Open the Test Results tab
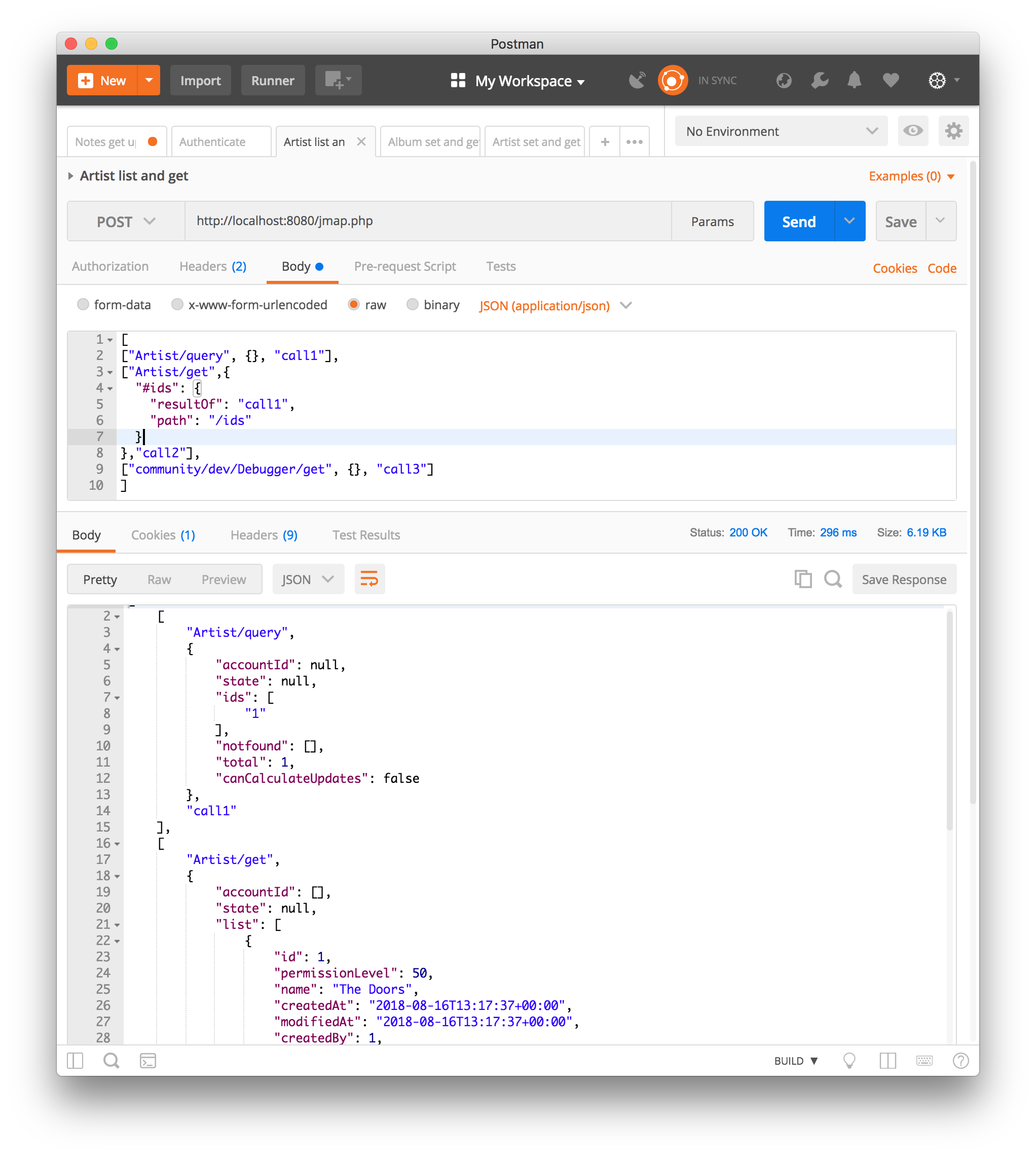Screen dimensions: 1036x1157 click(x=366, y=535)
